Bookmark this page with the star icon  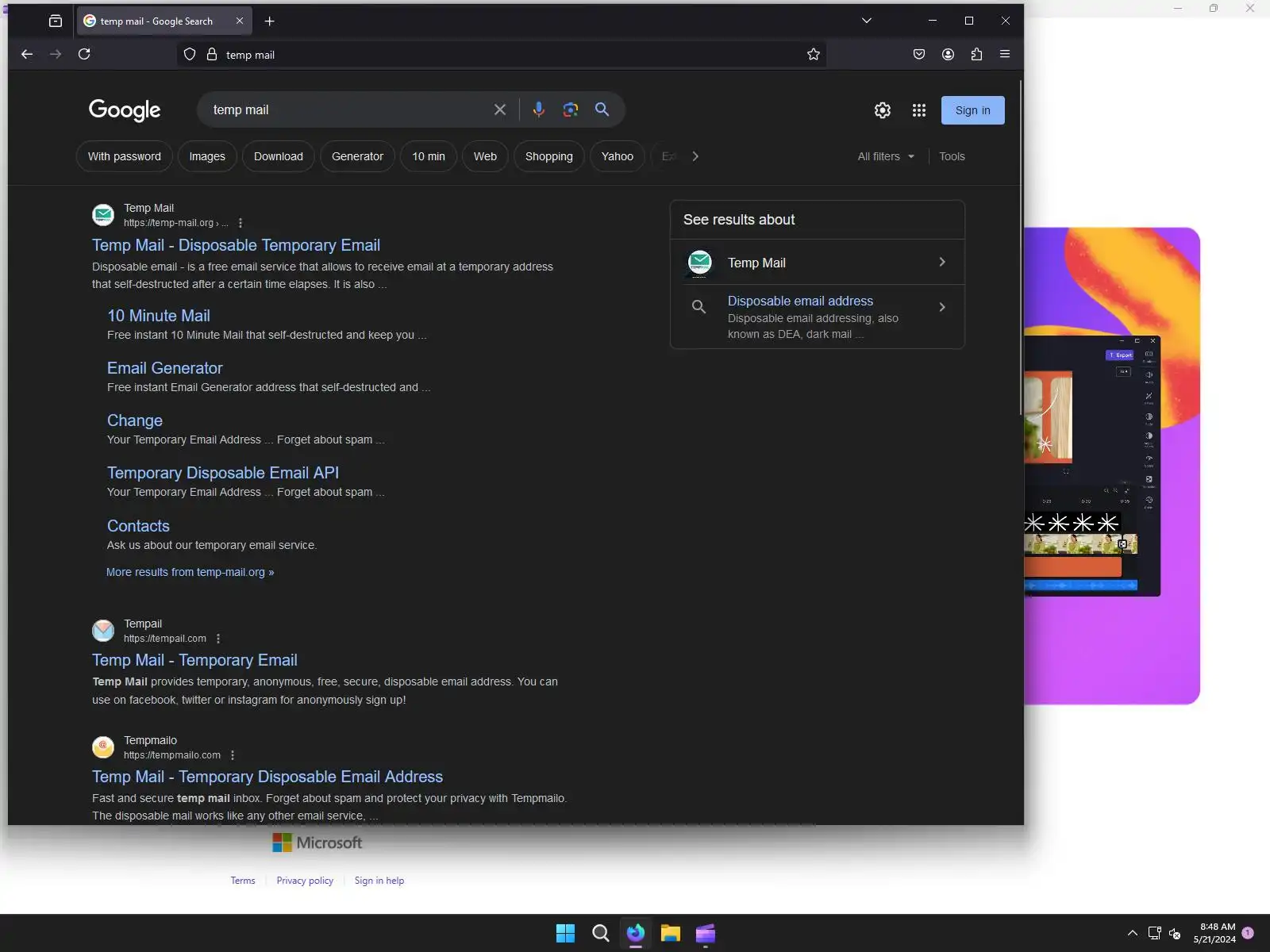(814, 54)
